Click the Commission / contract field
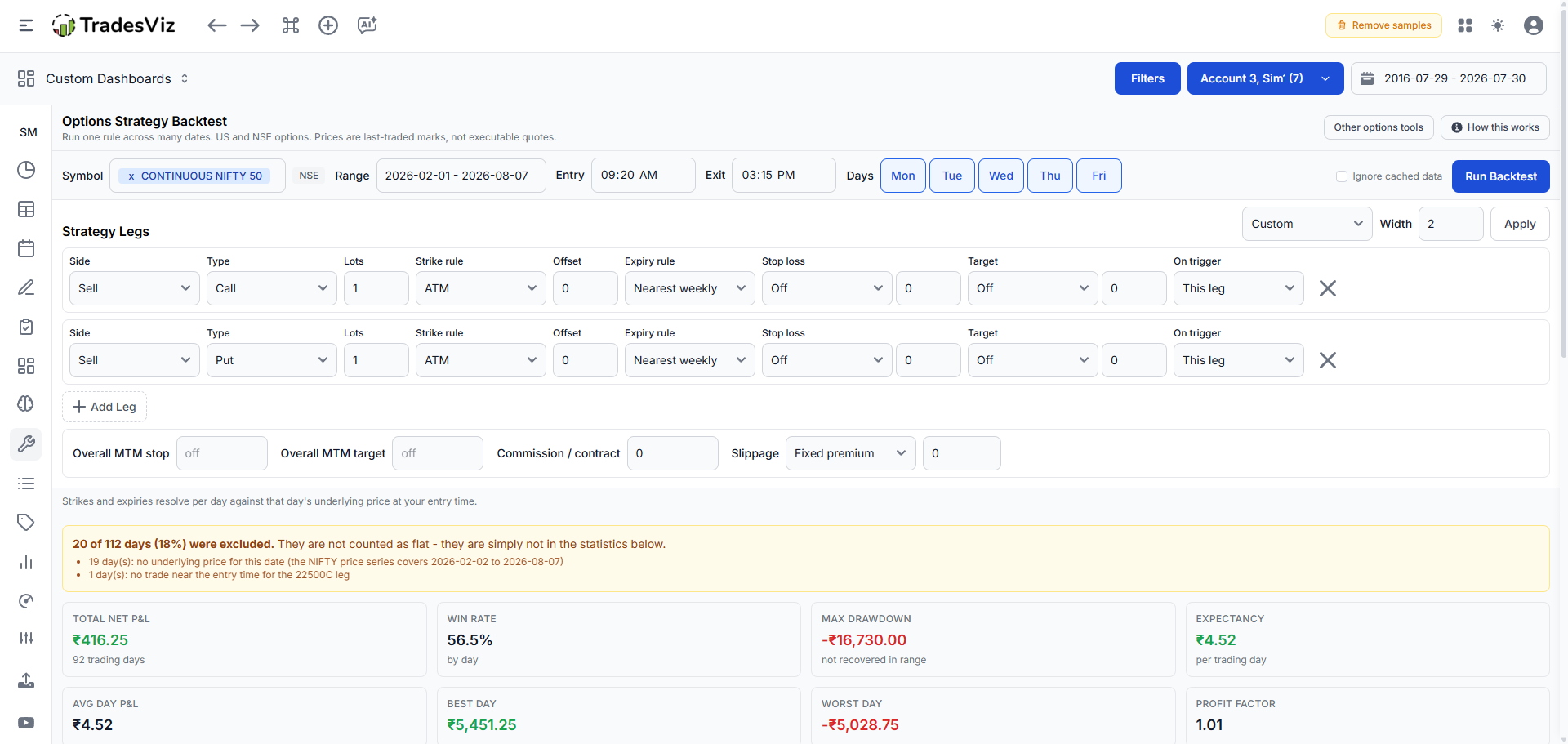The height and width of the screenshot is (744, 1568). (673, 453)
